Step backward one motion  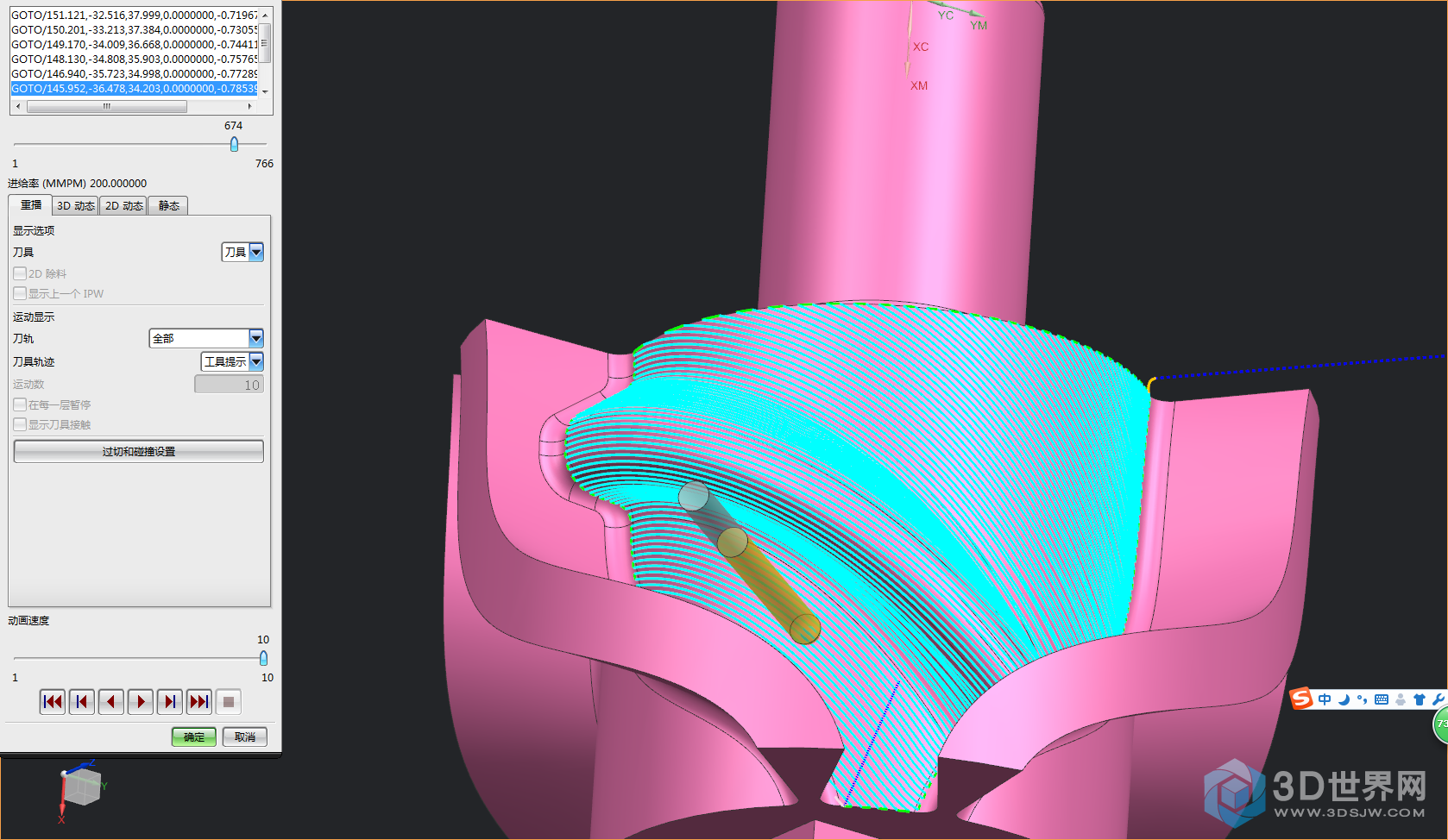(111, 702)
